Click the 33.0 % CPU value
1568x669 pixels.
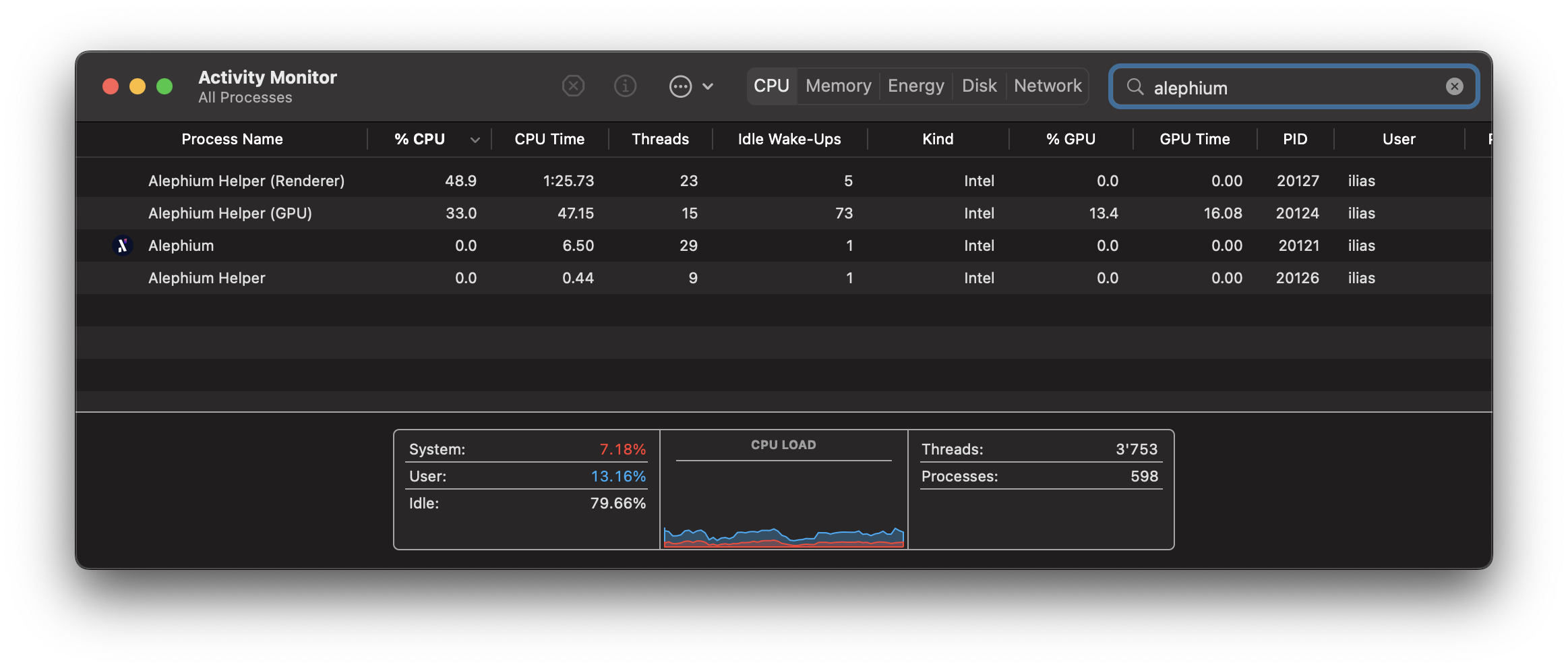460,213
